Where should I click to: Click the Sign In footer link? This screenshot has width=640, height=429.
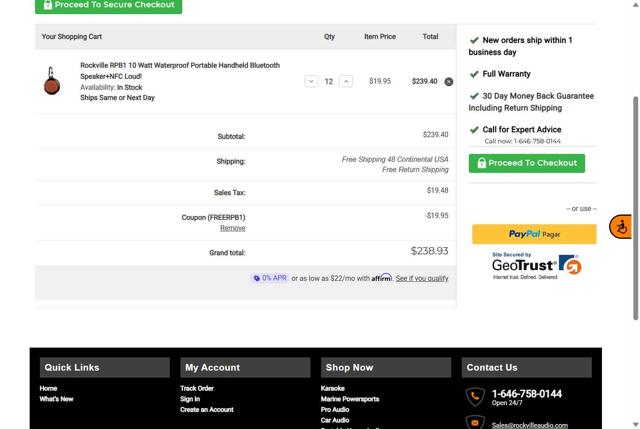tap(190, 399)
